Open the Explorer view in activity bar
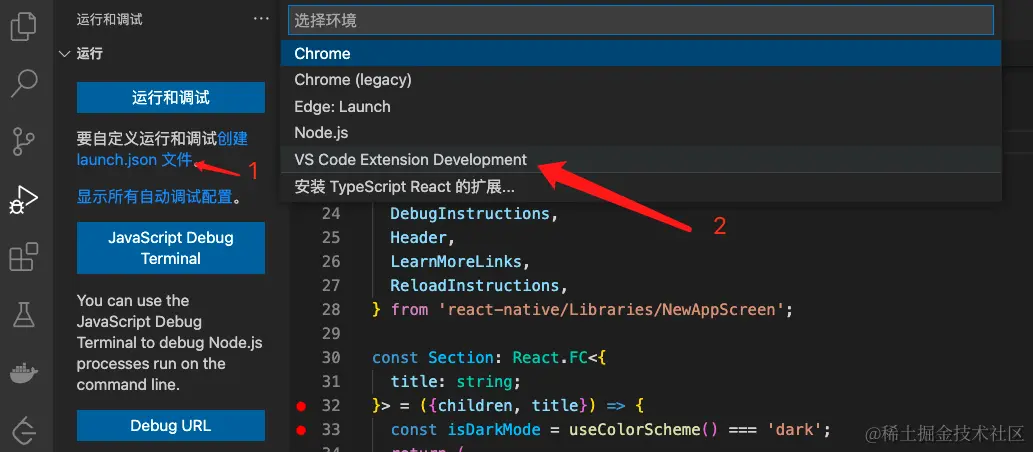 (24, 28)
